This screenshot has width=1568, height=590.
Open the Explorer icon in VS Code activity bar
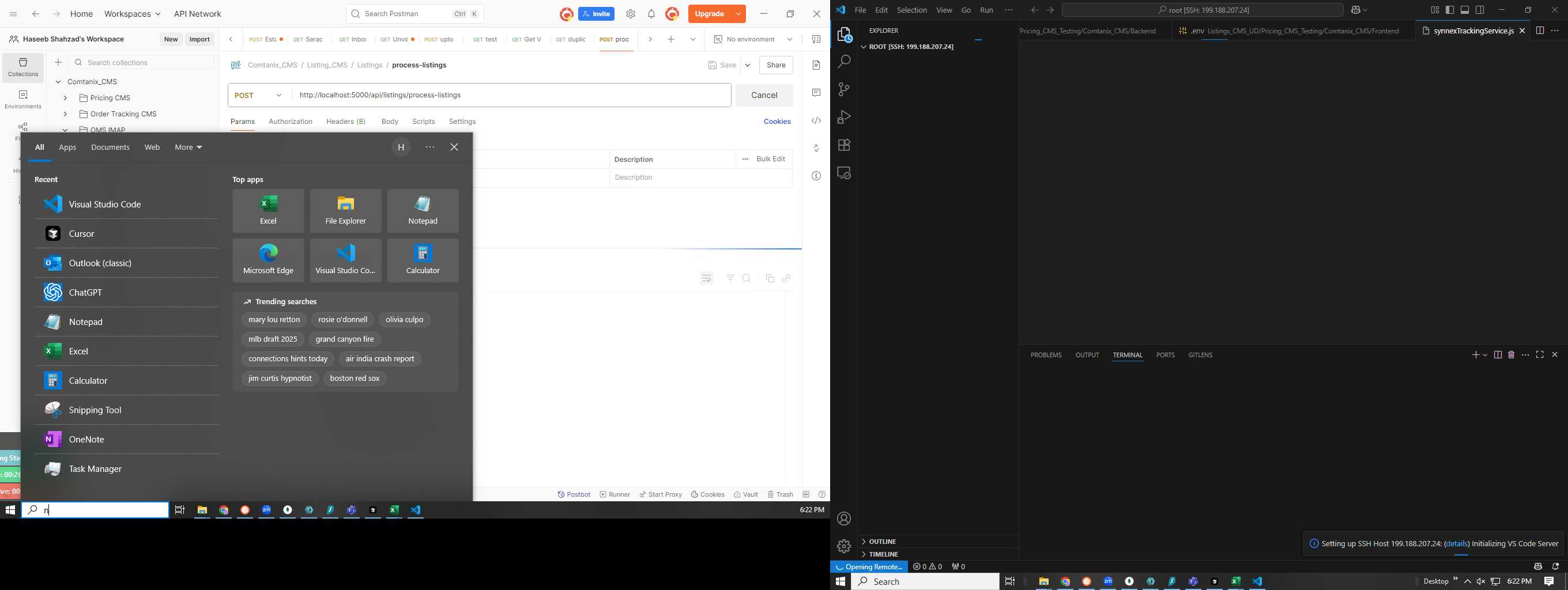pyautogui.click(x=843, y=35)
